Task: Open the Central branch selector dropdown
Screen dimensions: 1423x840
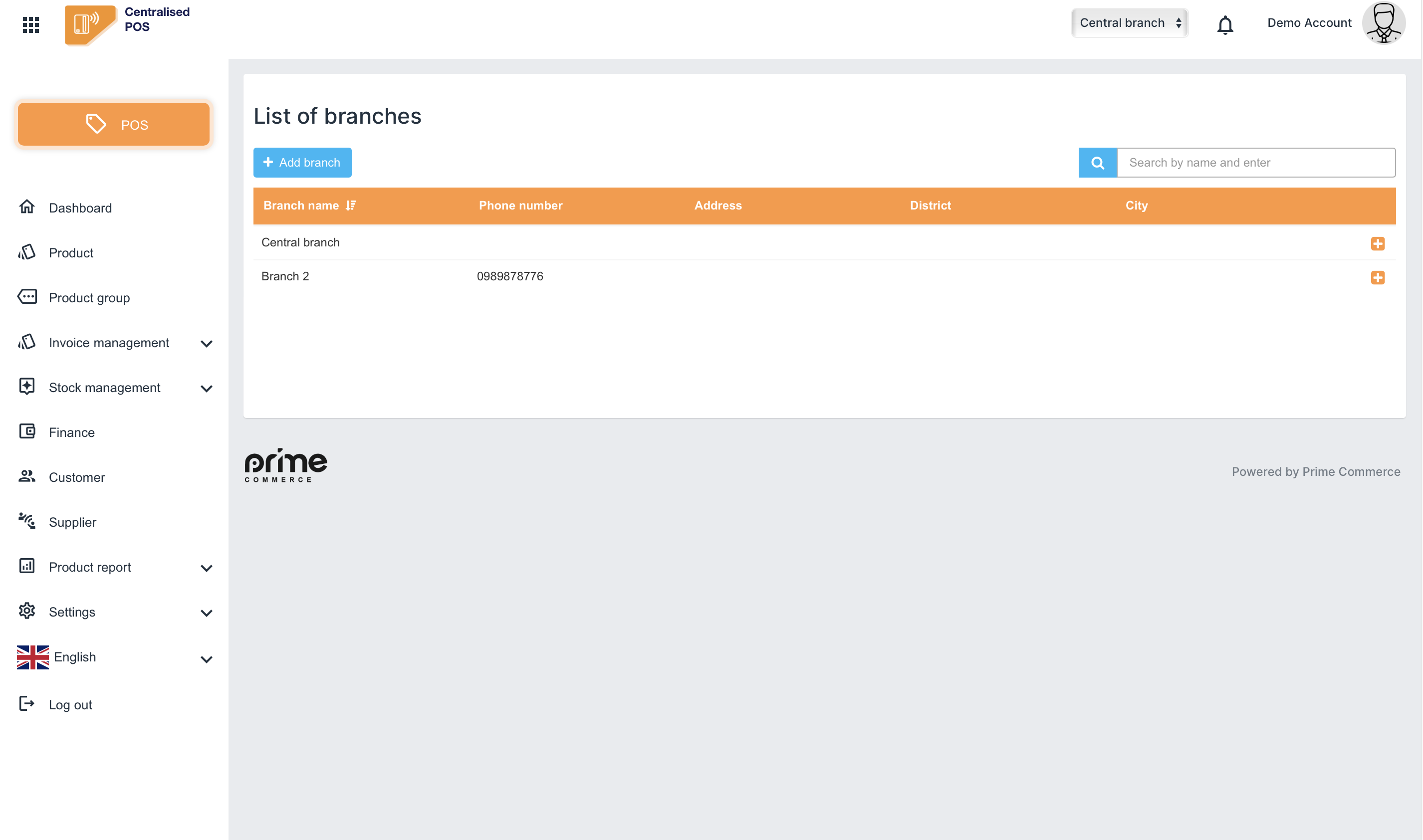Action: point(1129,23)
